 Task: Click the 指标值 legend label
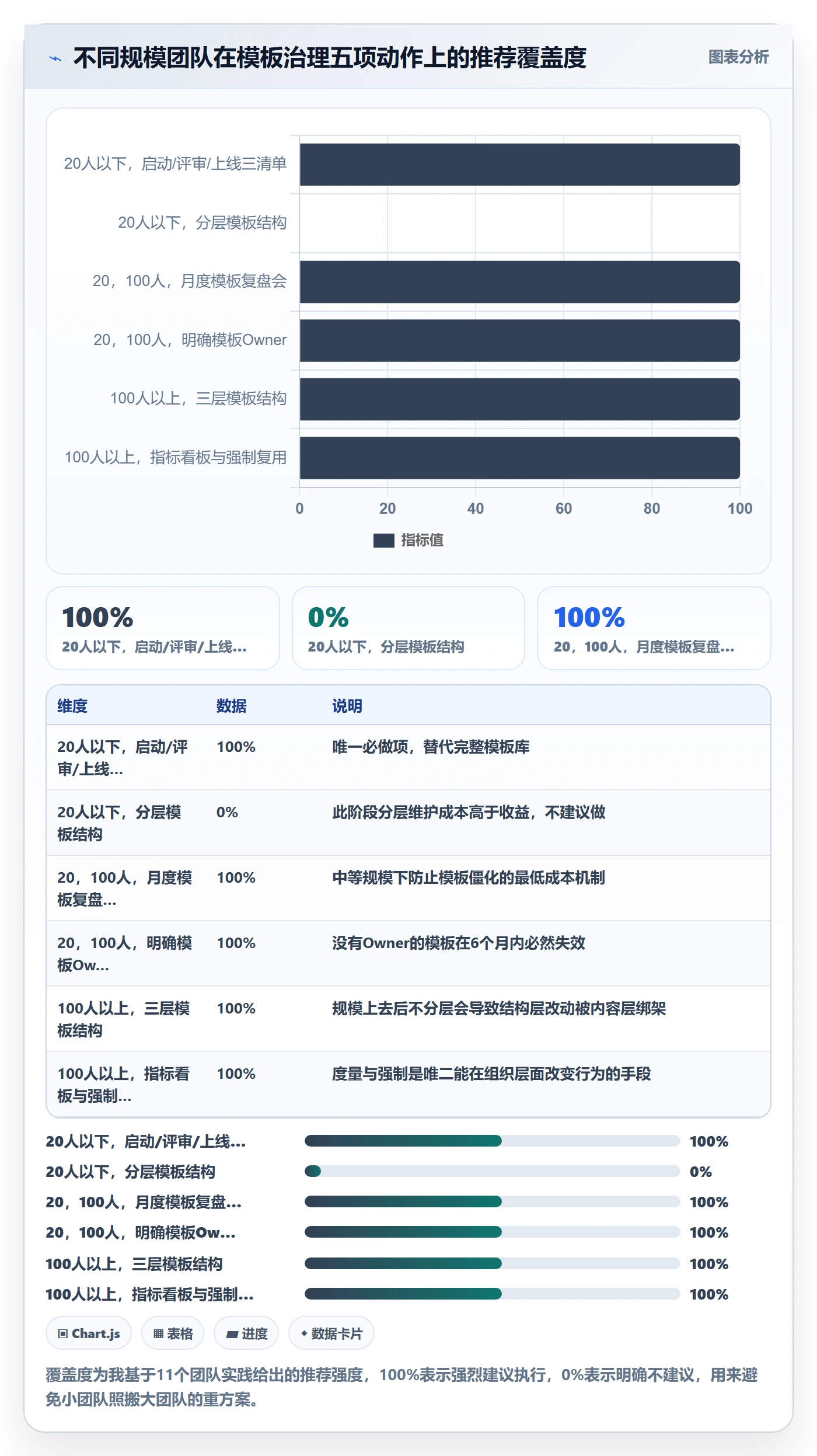pos(422,541)
